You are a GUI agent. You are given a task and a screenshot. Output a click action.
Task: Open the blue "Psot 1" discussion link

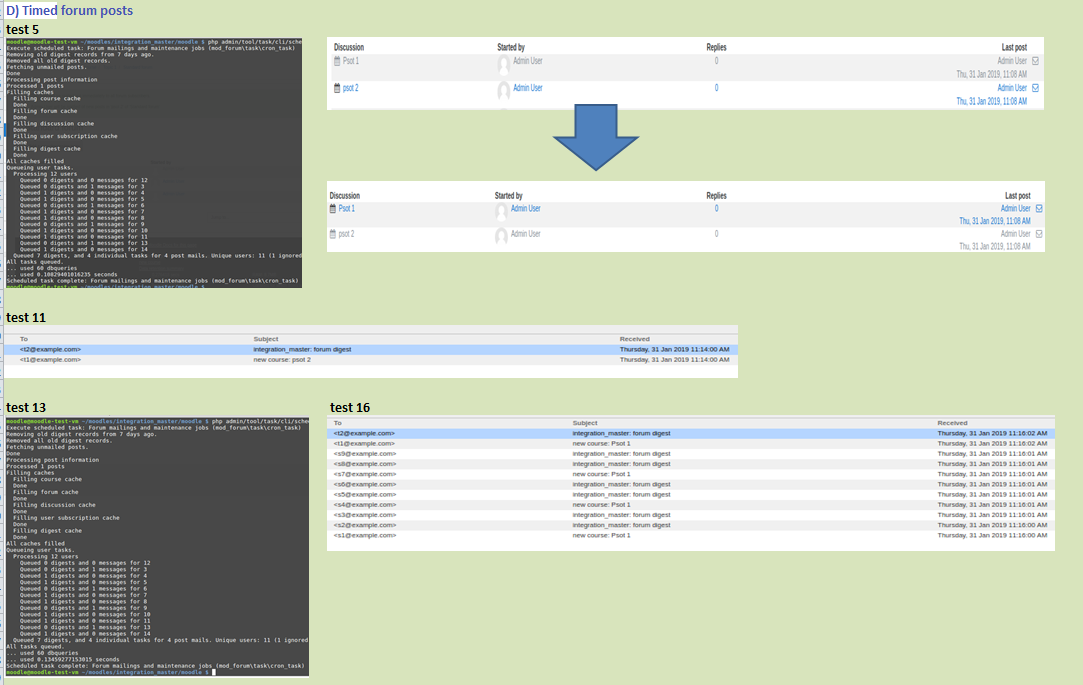[347, 208]
